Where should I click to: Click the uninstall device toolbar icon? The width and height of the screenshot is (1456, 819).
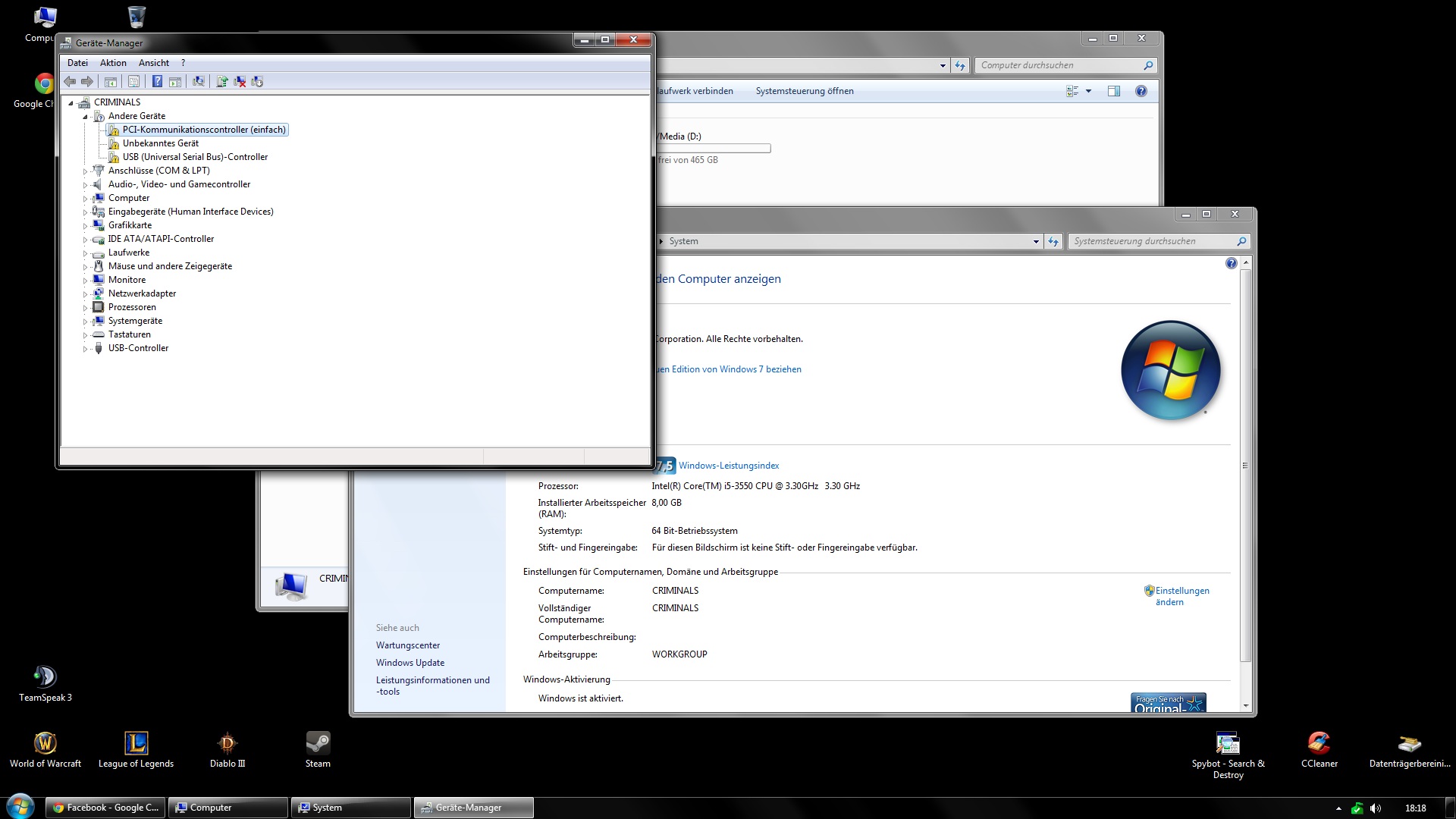[x=240, y=81]
